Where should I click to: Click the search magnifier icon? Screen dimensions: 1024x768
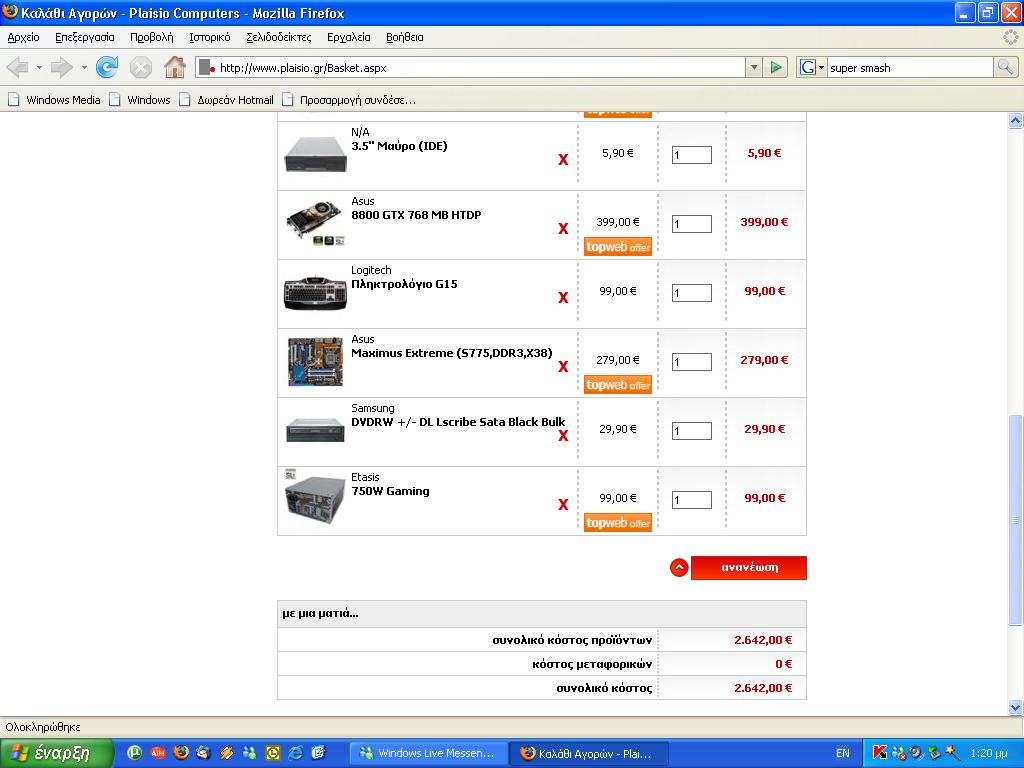[1005, 67]
